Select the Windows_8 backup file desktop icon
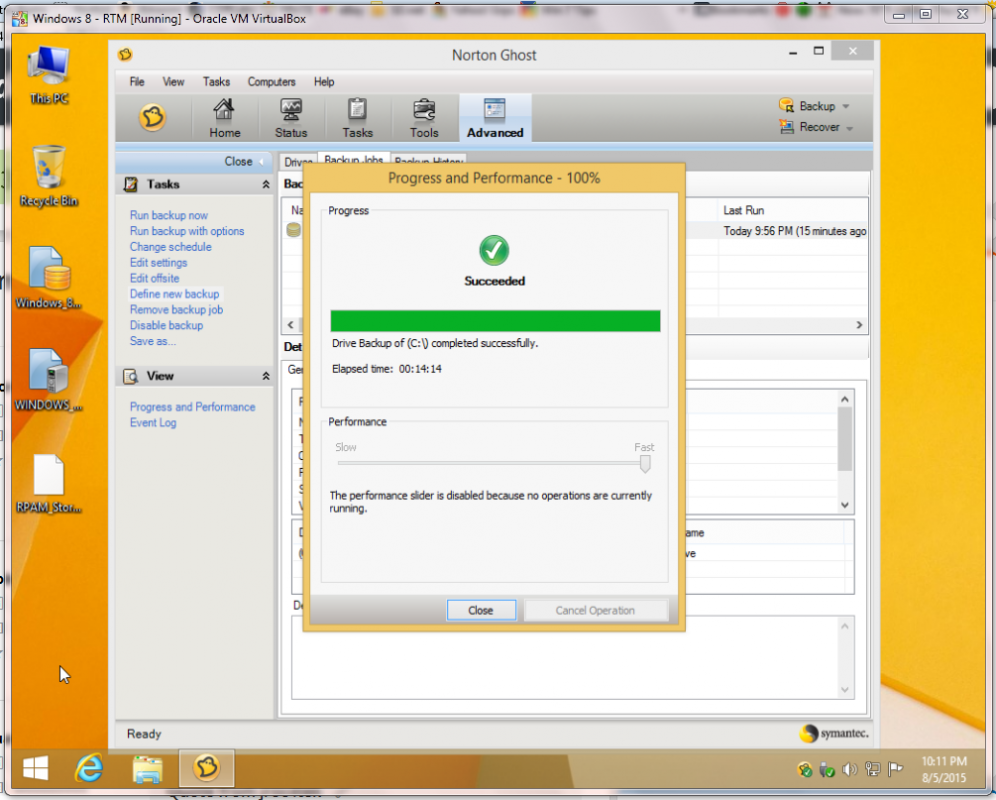The width and height of the screenshot is (996, 800). click(x=49, y=278)
